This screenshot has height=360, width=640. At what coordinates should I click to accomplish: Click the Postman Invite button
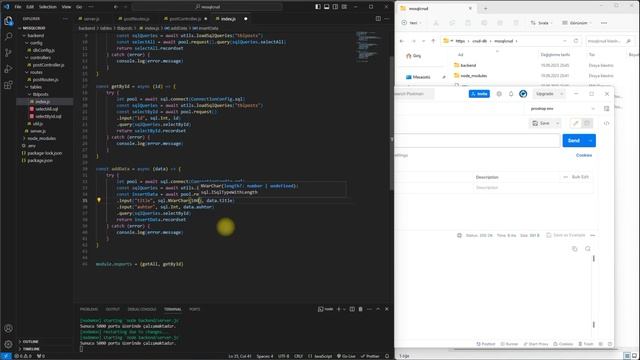click(x=479, y=94)
